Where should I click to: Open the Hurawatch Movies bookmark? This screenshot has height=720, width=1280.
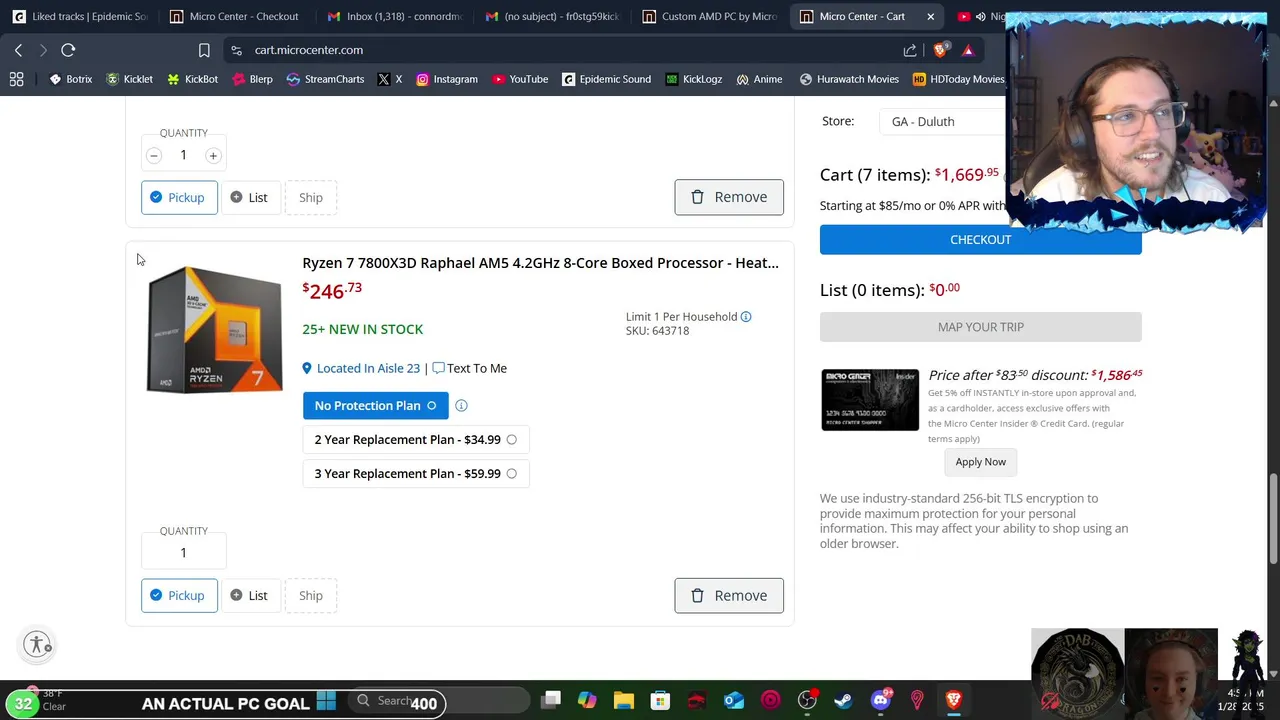[849, 79]
